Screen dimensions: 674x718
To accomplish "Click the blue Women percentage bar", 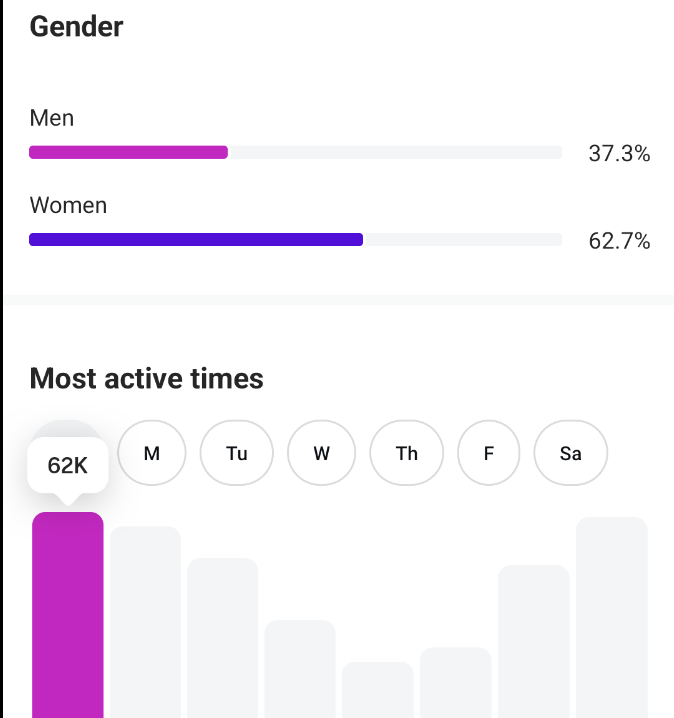I will (x=196, y=240).
